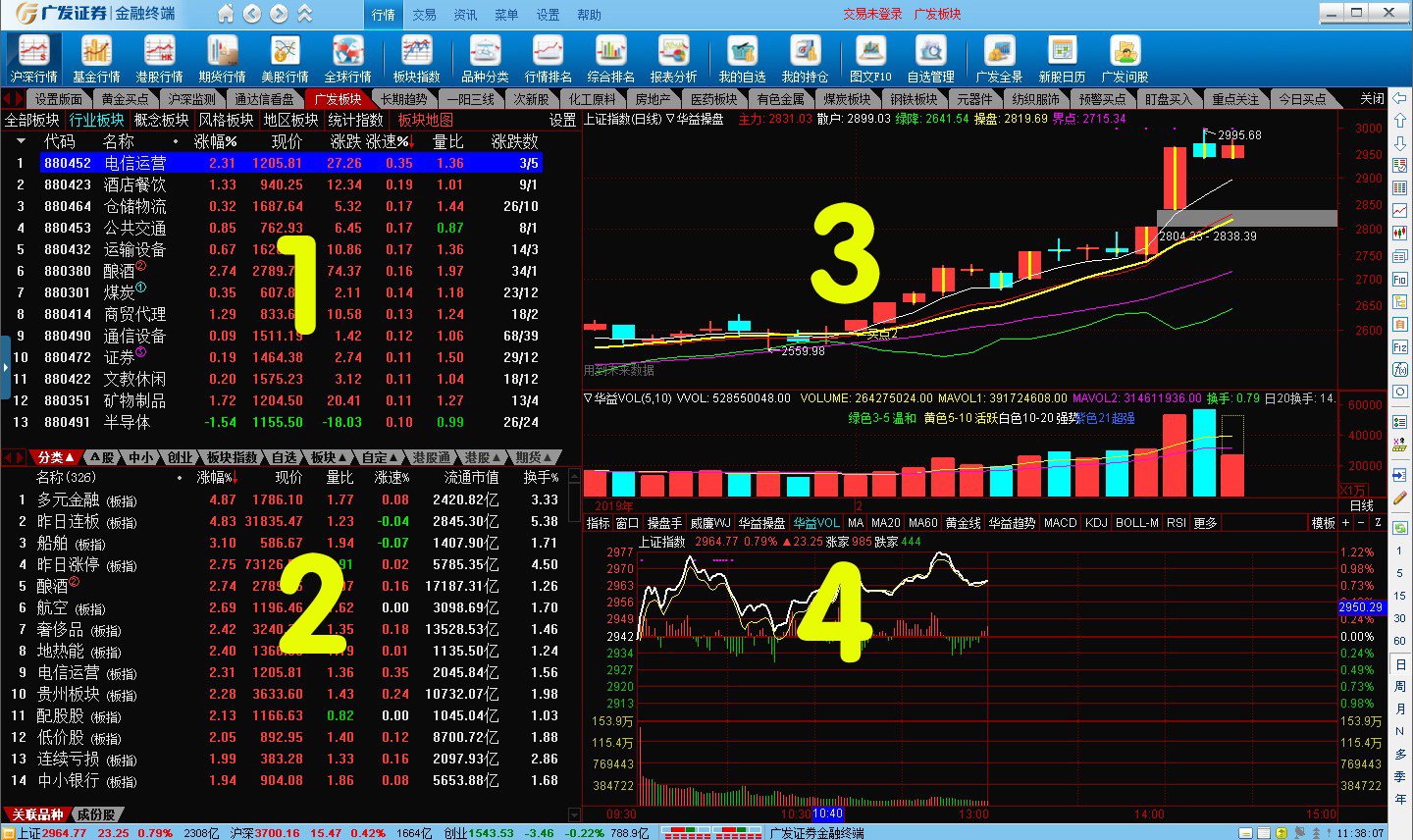
Task: Select the 电信运营 row in sector table
Action: click(290, 163)
